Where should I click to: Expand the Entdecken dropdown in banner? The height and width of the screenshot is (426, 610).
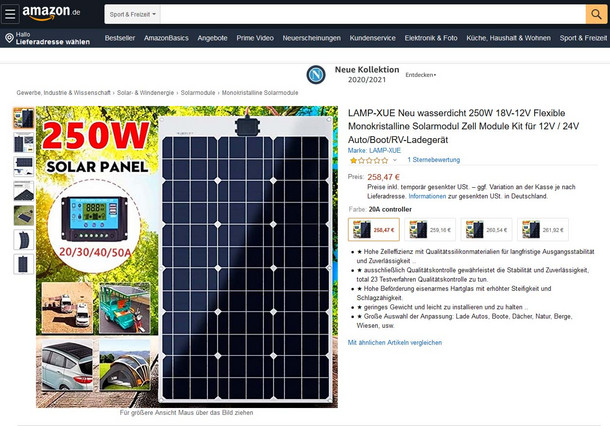[x=420, y=76]
